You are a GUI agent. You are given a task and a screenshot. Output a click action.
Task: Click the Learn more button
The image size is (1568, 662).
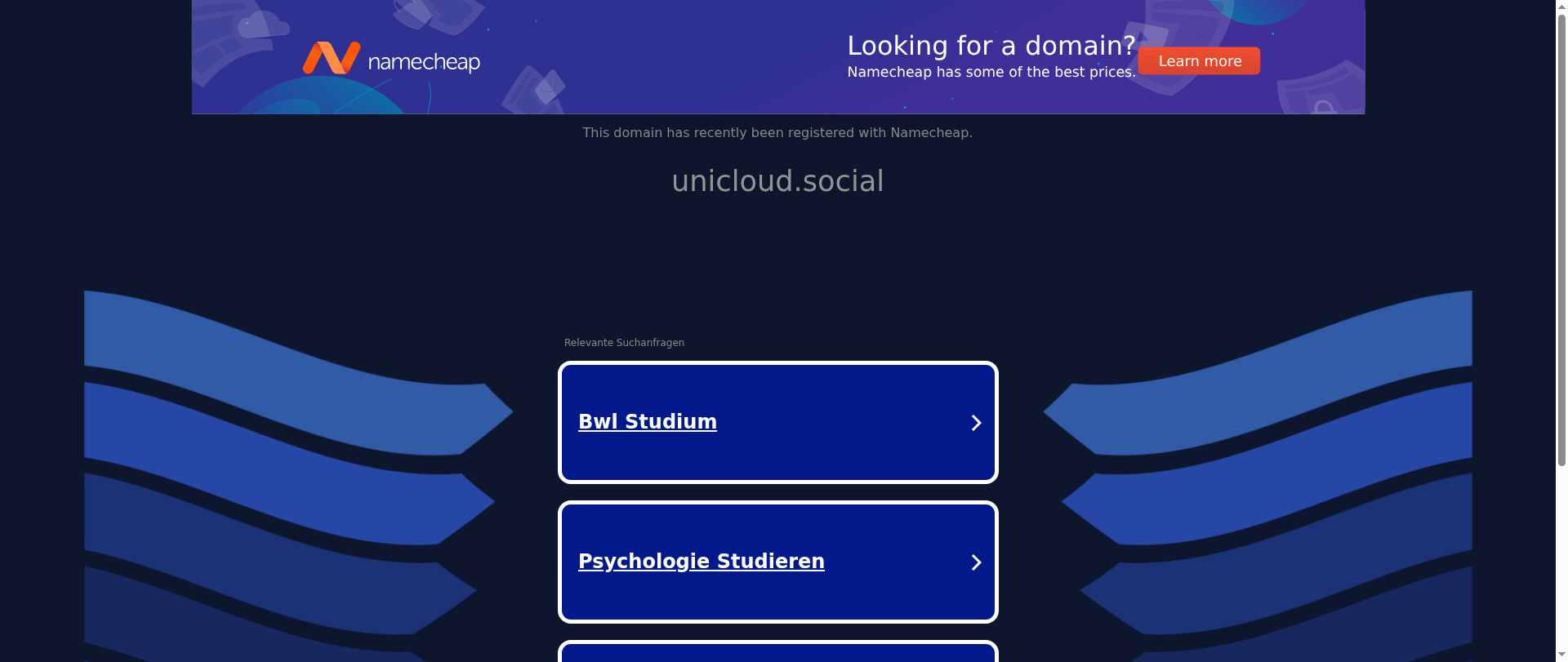1199,60
